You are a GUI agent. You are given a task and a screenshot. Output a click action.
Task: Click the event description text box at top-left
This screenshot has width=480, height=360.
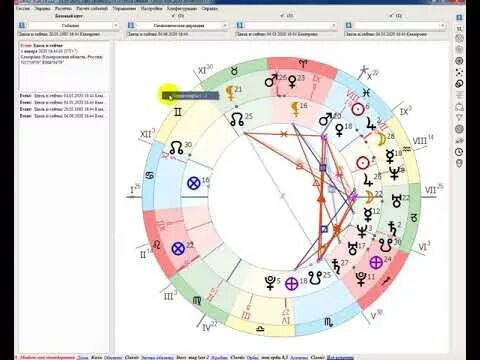coord(63,66)
